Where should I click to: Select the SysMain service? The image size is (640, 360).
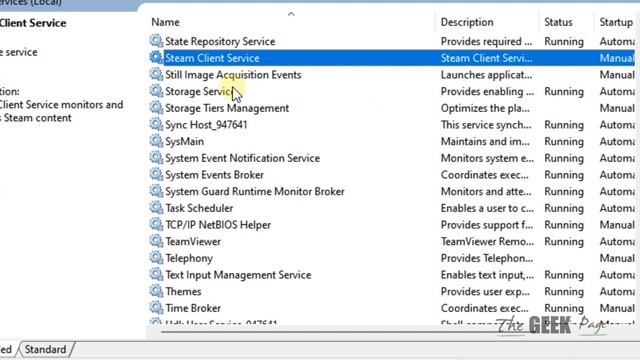(x=184, y=141)
